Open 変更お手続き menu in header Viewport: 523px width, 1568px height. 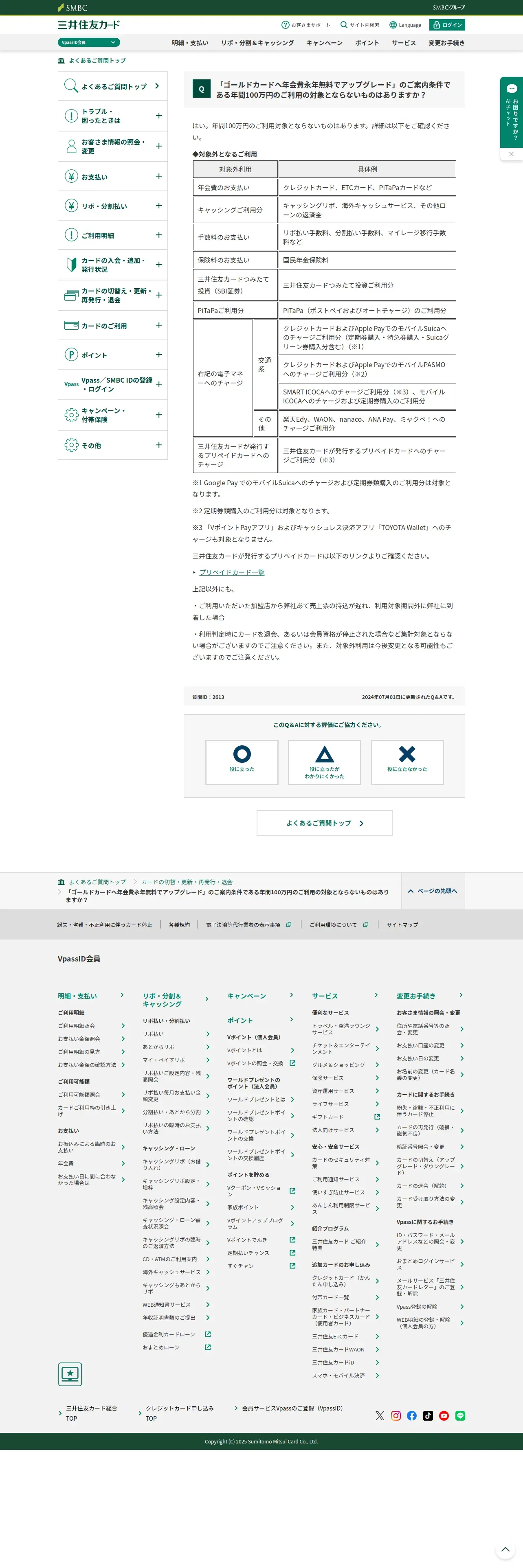pyautogui.click(x=446, y=43)
